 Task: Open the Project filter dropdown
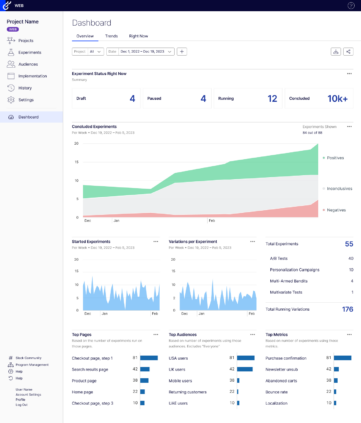point(88,52)
